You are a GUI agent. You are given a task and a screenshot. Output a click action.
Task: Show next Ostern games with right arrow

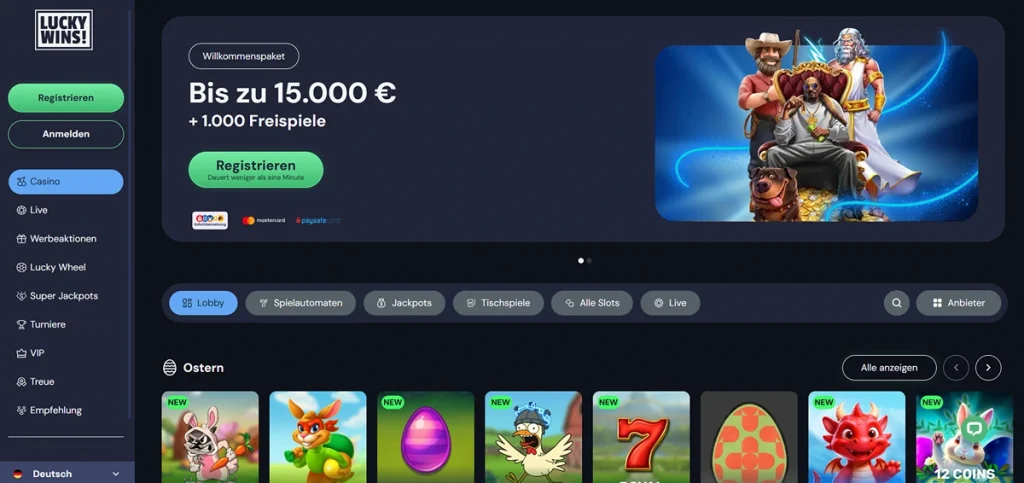[x=988, y=368]
